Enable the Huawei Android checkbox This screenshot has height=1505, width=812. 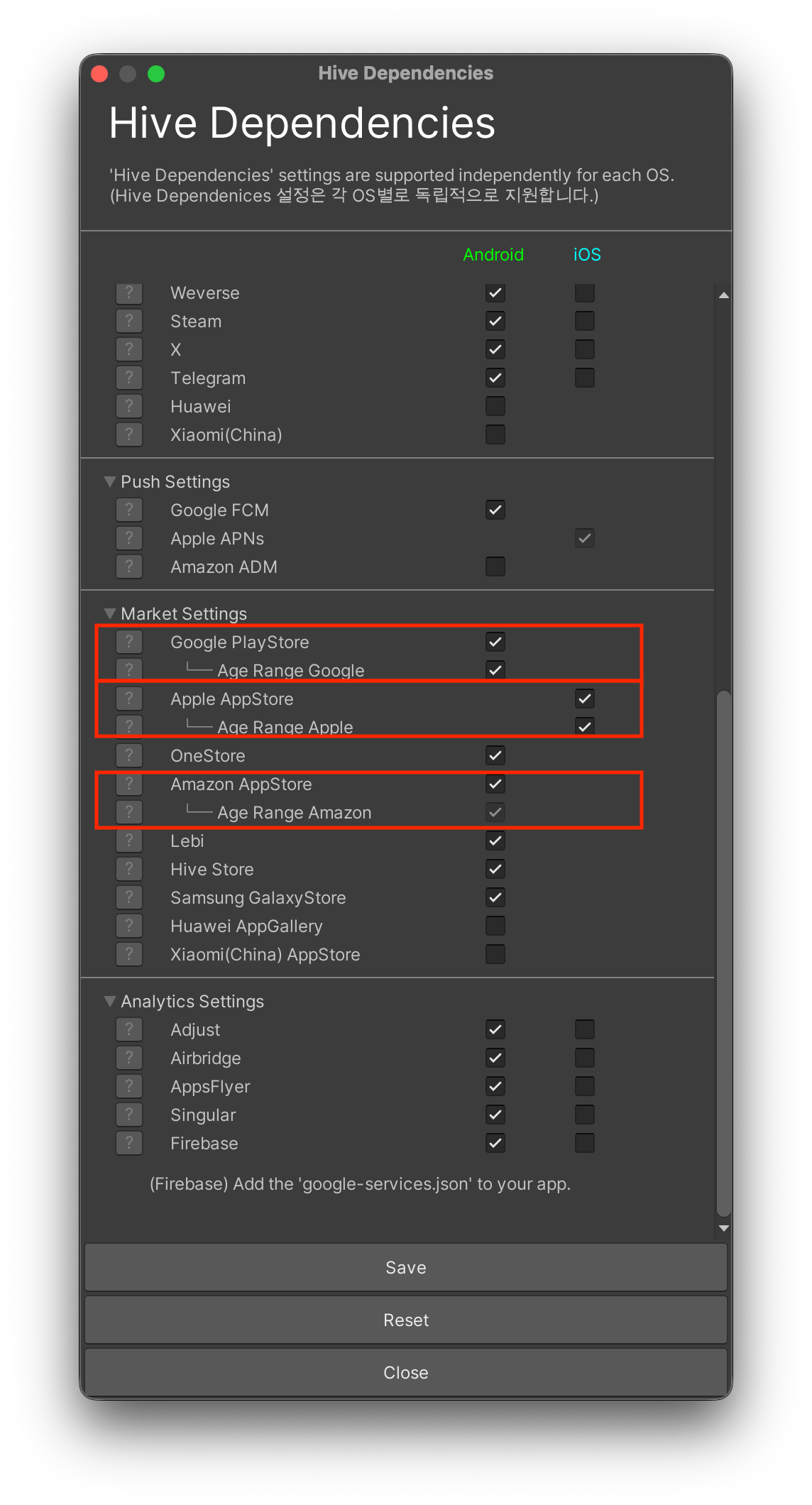495,406
